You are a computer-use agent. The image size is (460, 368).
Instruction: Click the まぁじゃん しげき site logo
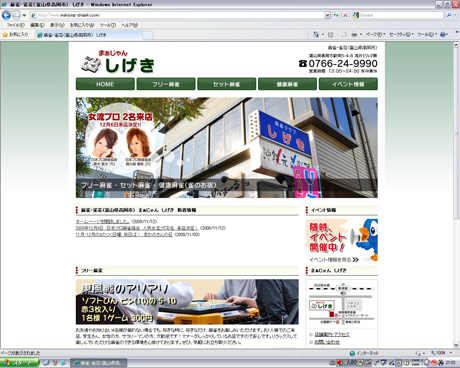[x=117, y=62]
